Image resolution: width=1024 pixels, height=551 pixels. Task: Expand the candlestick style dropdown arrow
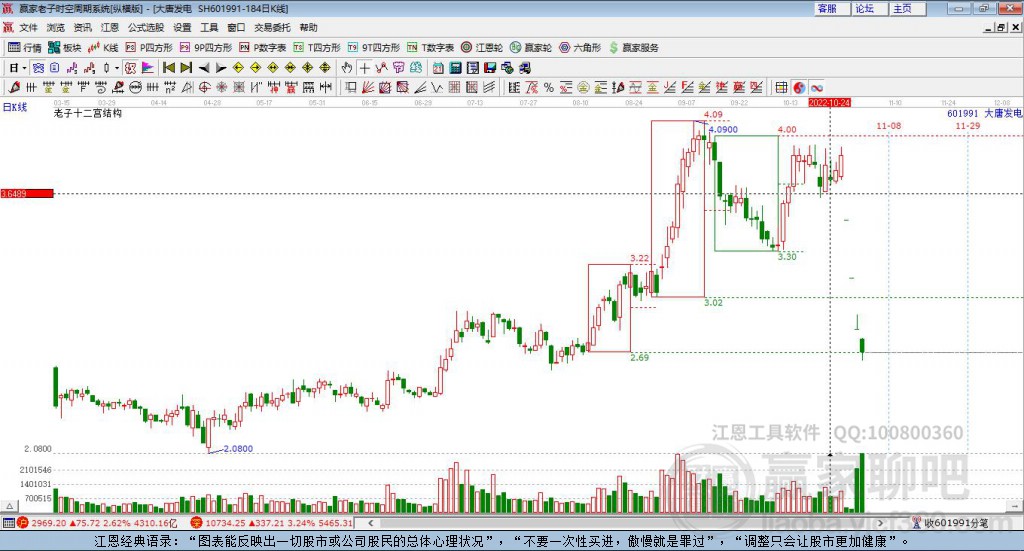pos(117,68)
